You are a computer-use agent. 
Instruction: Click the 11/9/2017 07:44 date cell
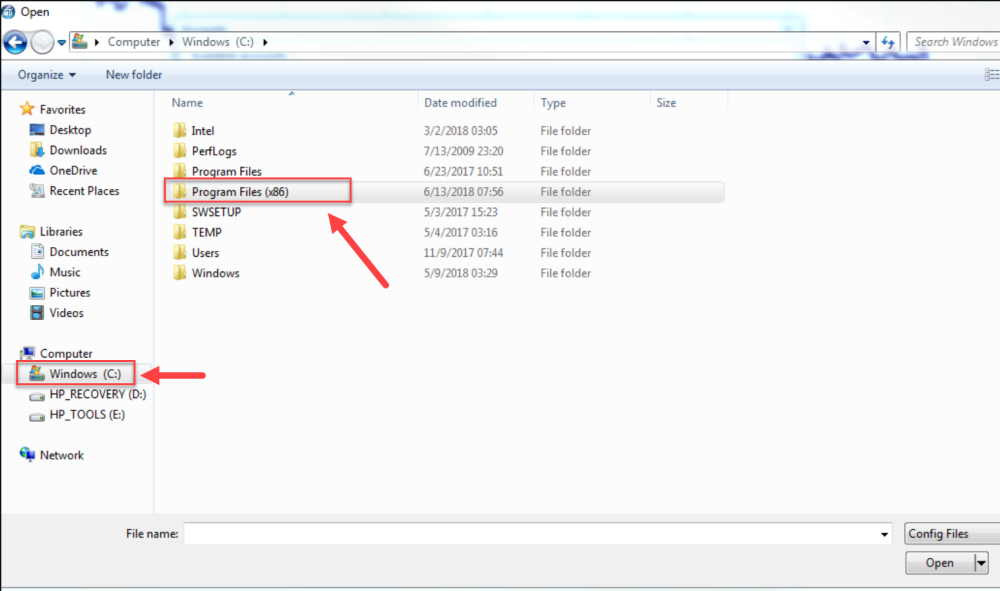tap(463, 253)
